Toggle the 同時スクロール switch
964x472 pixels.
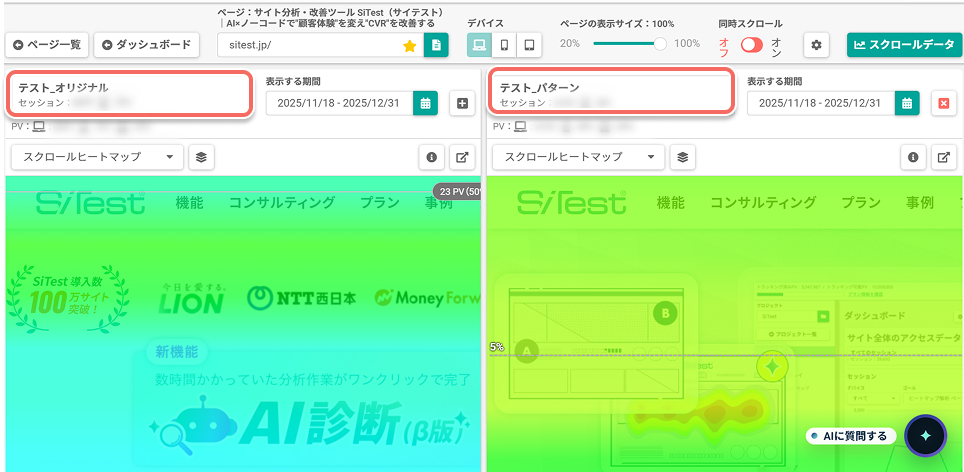[751, 45]
